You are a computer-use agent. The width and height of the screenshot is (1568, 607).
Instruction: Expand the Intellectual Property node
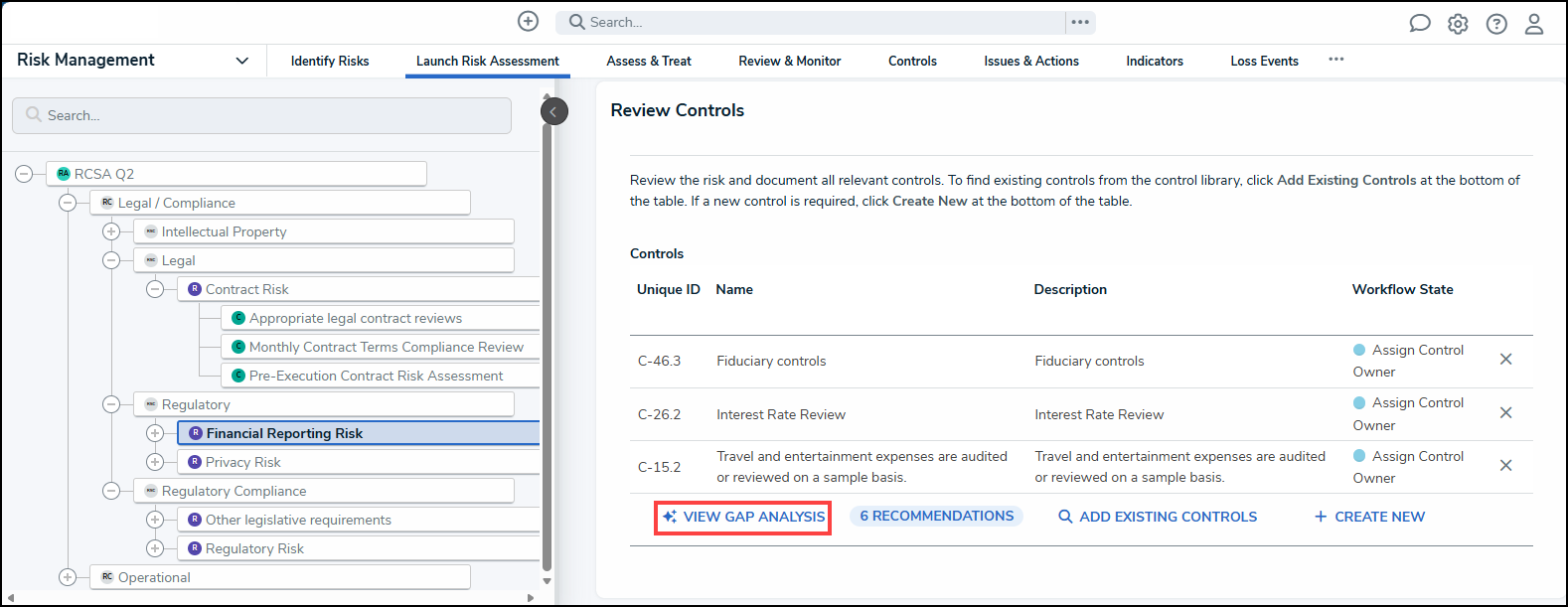click(111, 231)
